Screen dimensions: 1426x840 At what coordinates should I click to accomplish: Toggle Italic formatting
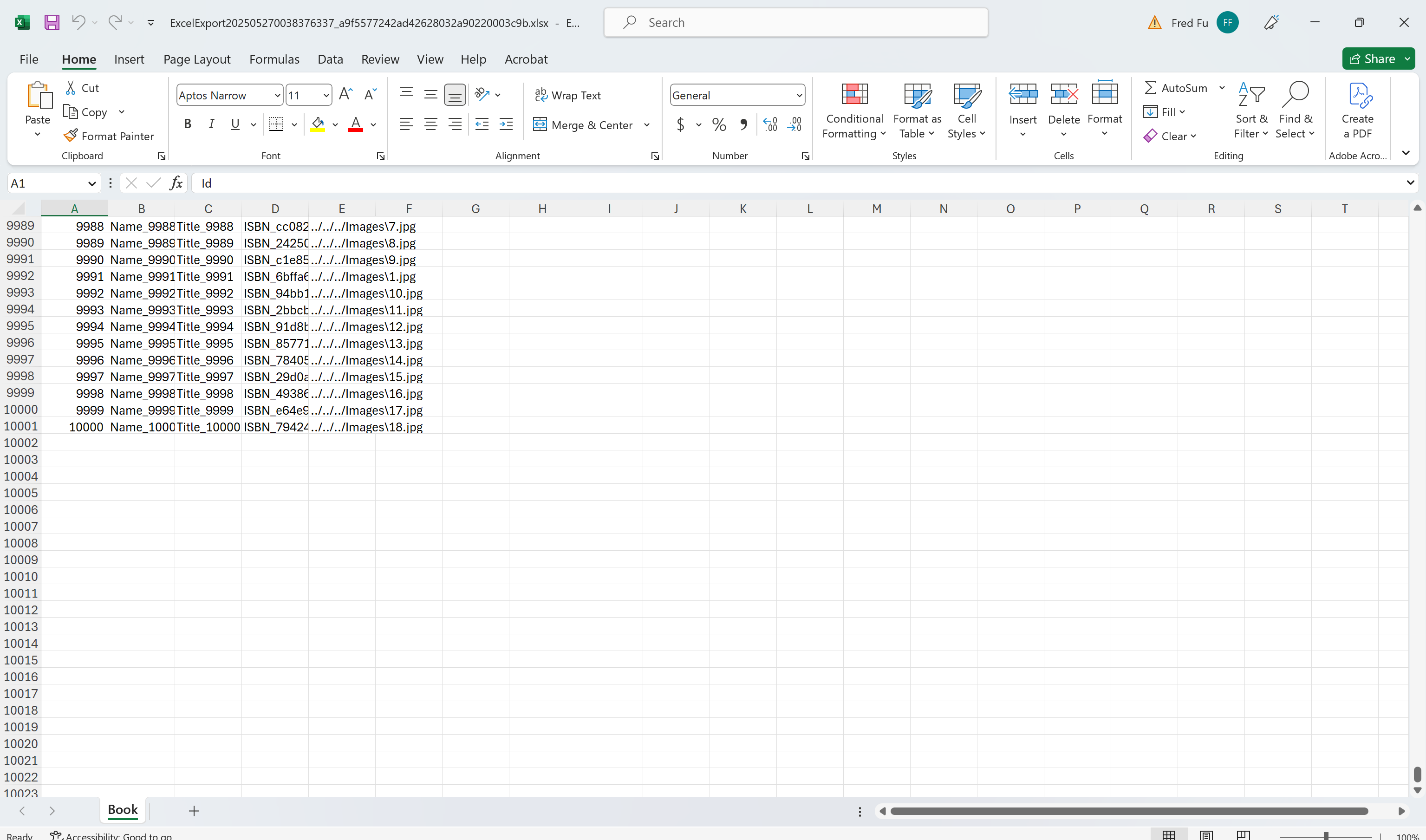point(211,124)
